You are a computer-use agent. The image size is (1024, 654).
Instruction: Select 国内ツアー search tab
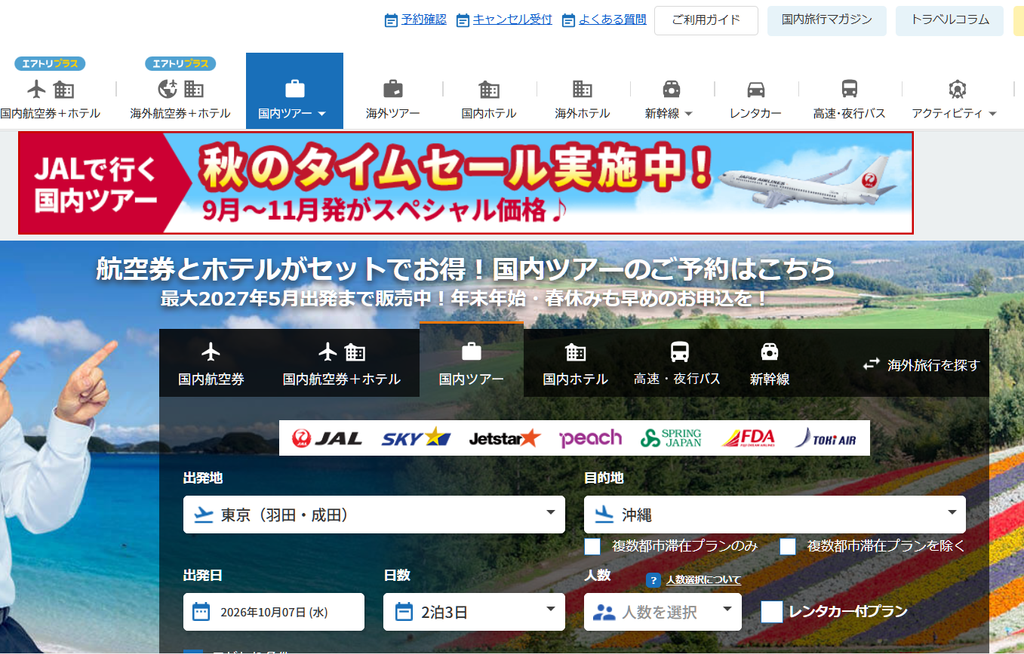(x=472, y=361)
